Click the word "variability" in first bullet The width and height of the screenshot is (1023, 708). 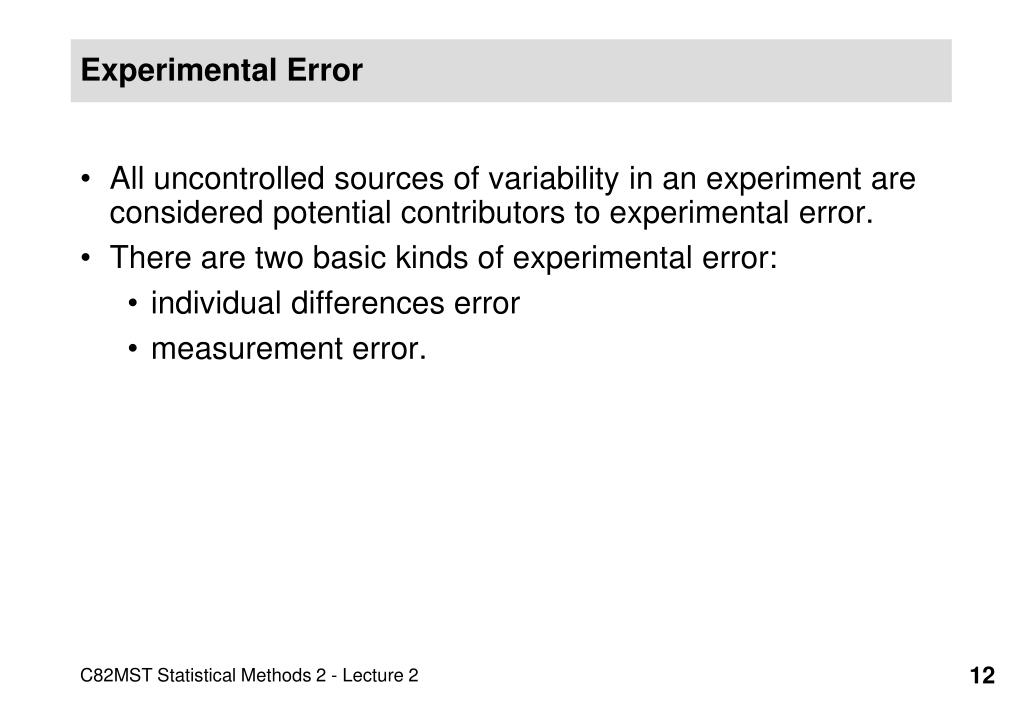tap(553, 179)
